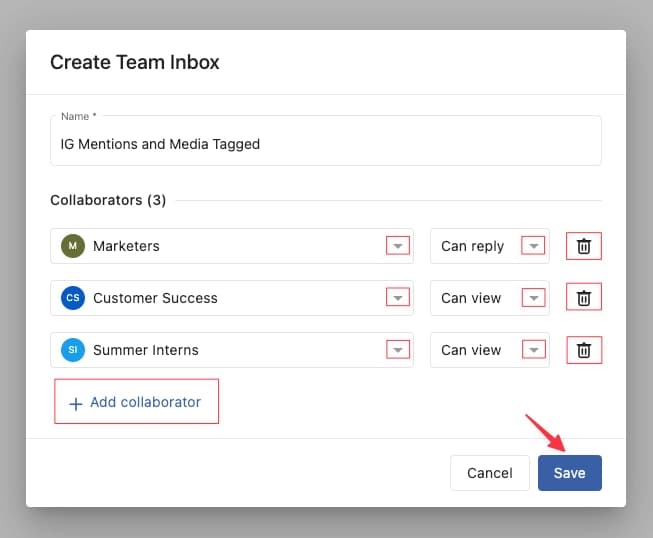The image size is (653, 538).
Task: Click trash icon for Summer Interns
Action: (x=584, y=350)
